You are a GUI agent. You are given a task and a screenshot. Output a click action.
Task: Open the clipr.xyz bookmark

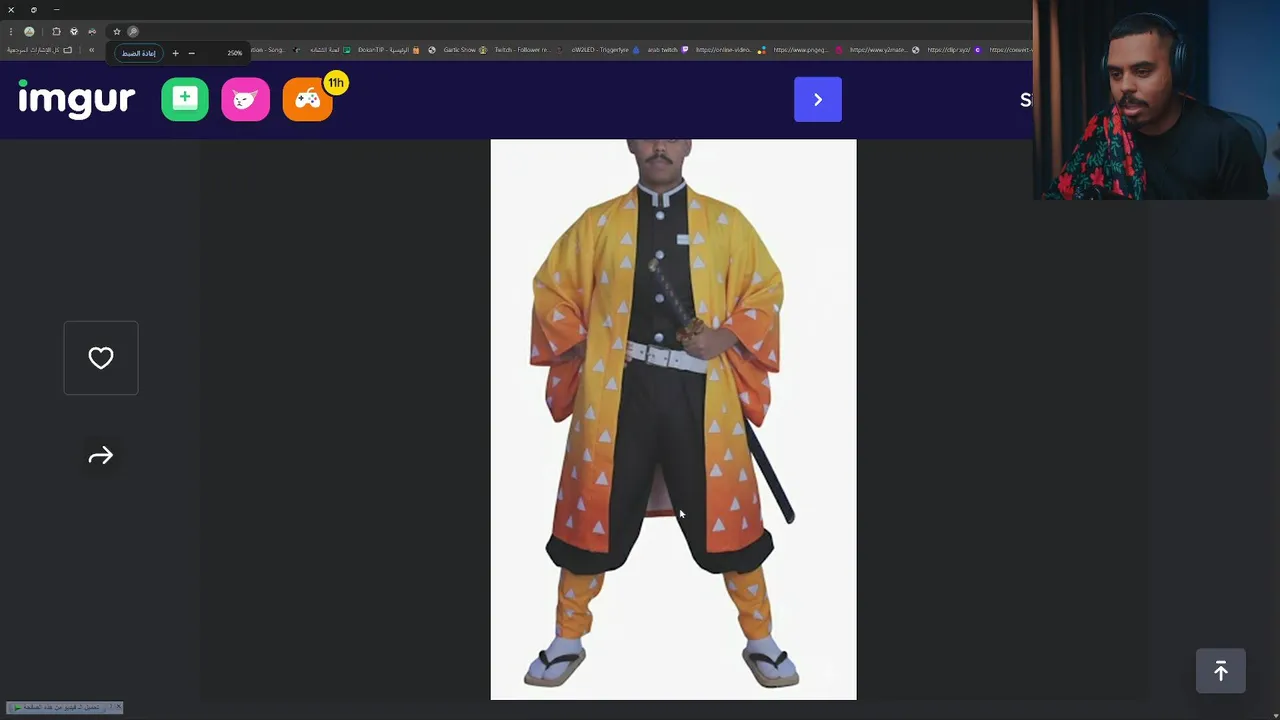[x=955, y=50]
